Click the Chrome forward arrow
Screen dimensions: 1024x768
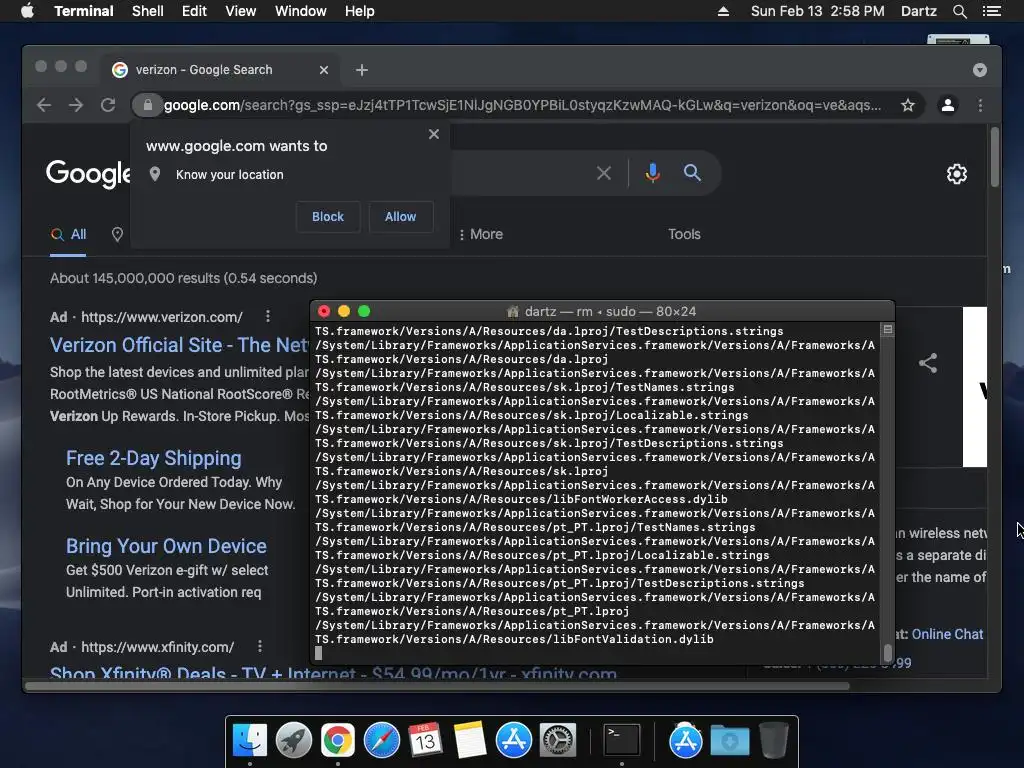(x=76, y=105)
